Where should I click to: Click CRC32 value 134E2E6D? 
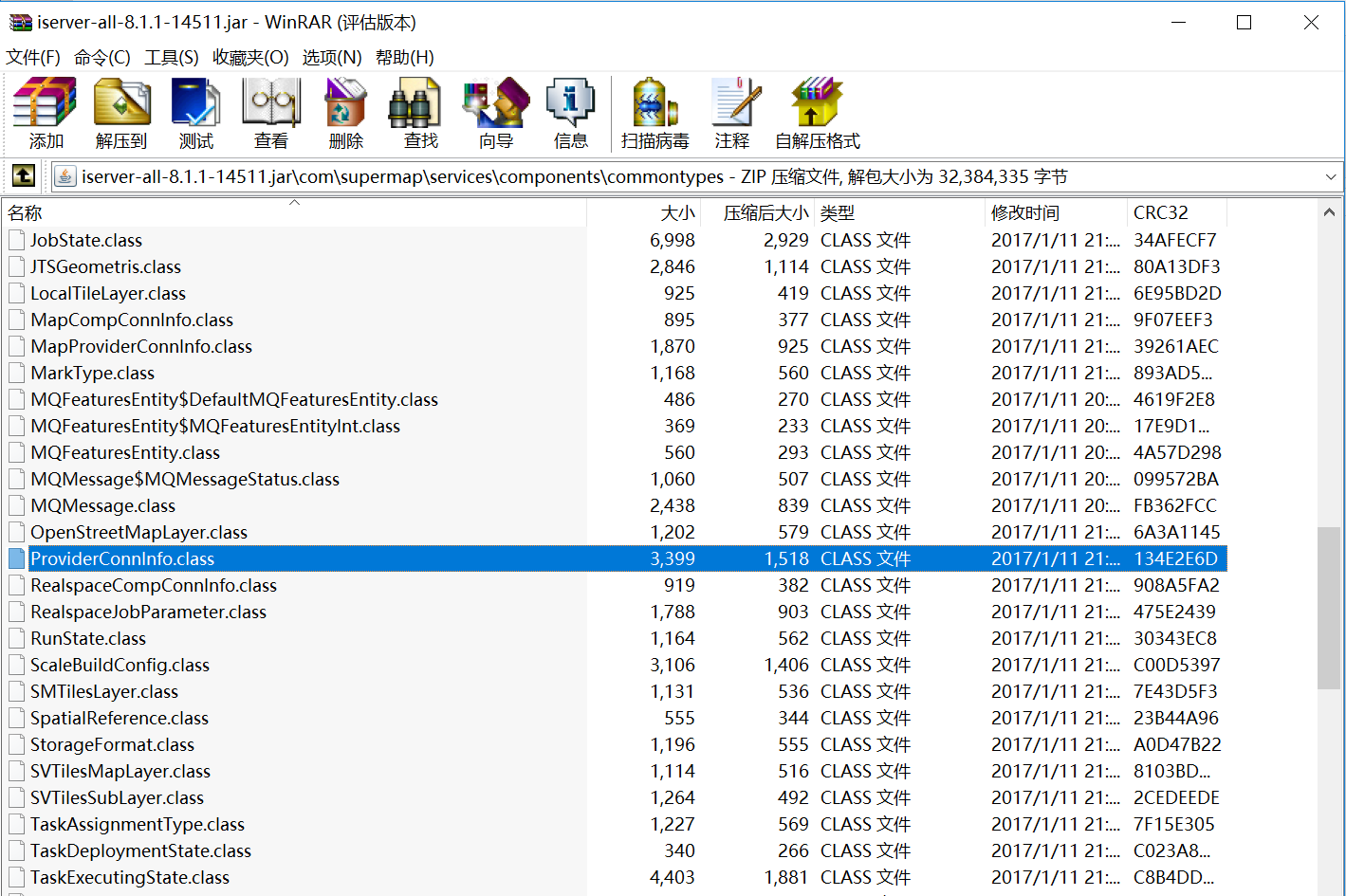pyautogui.click(x=1175, y=558)
